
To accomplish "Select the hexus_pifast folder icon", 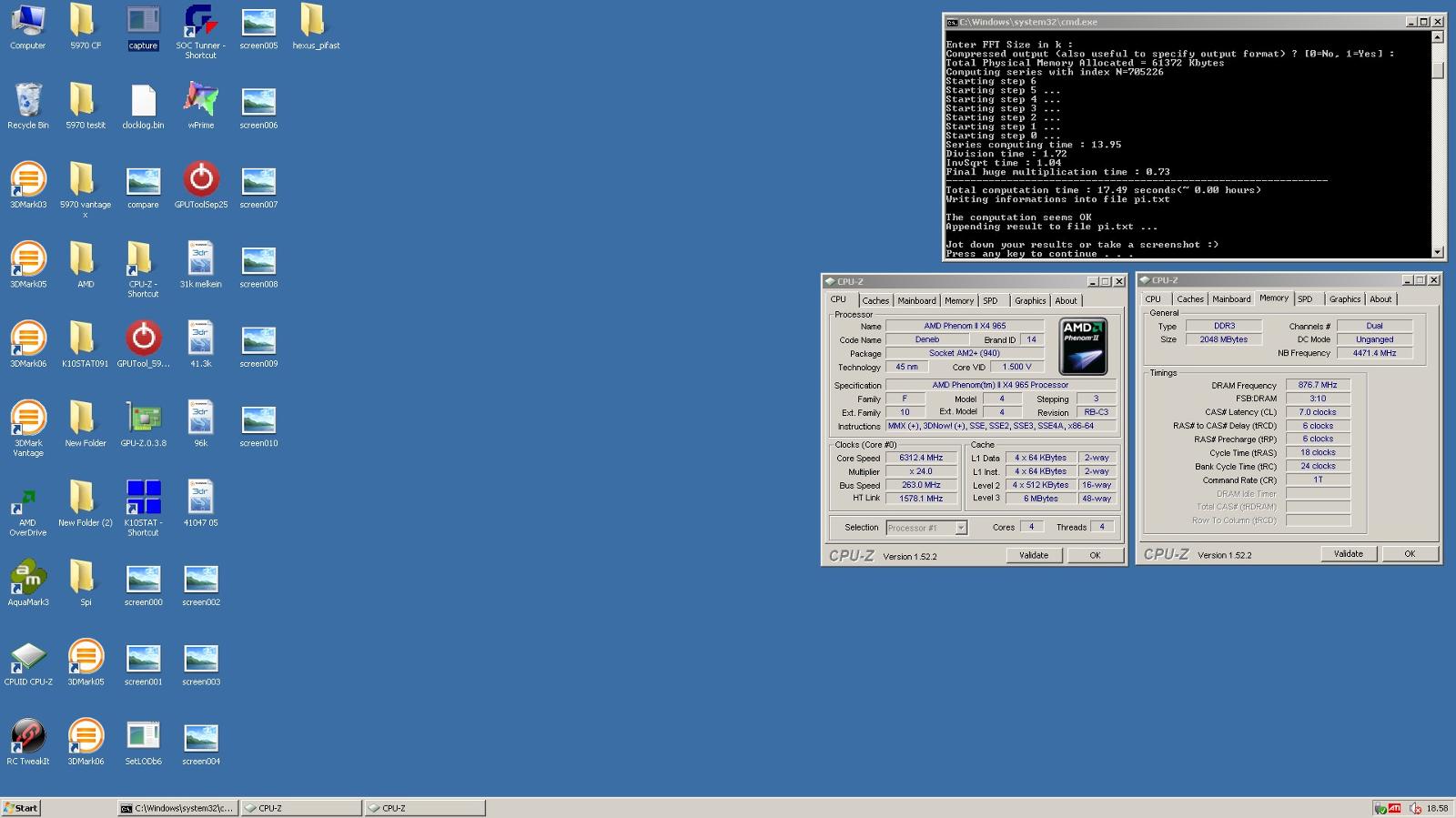I will [316, 26].
